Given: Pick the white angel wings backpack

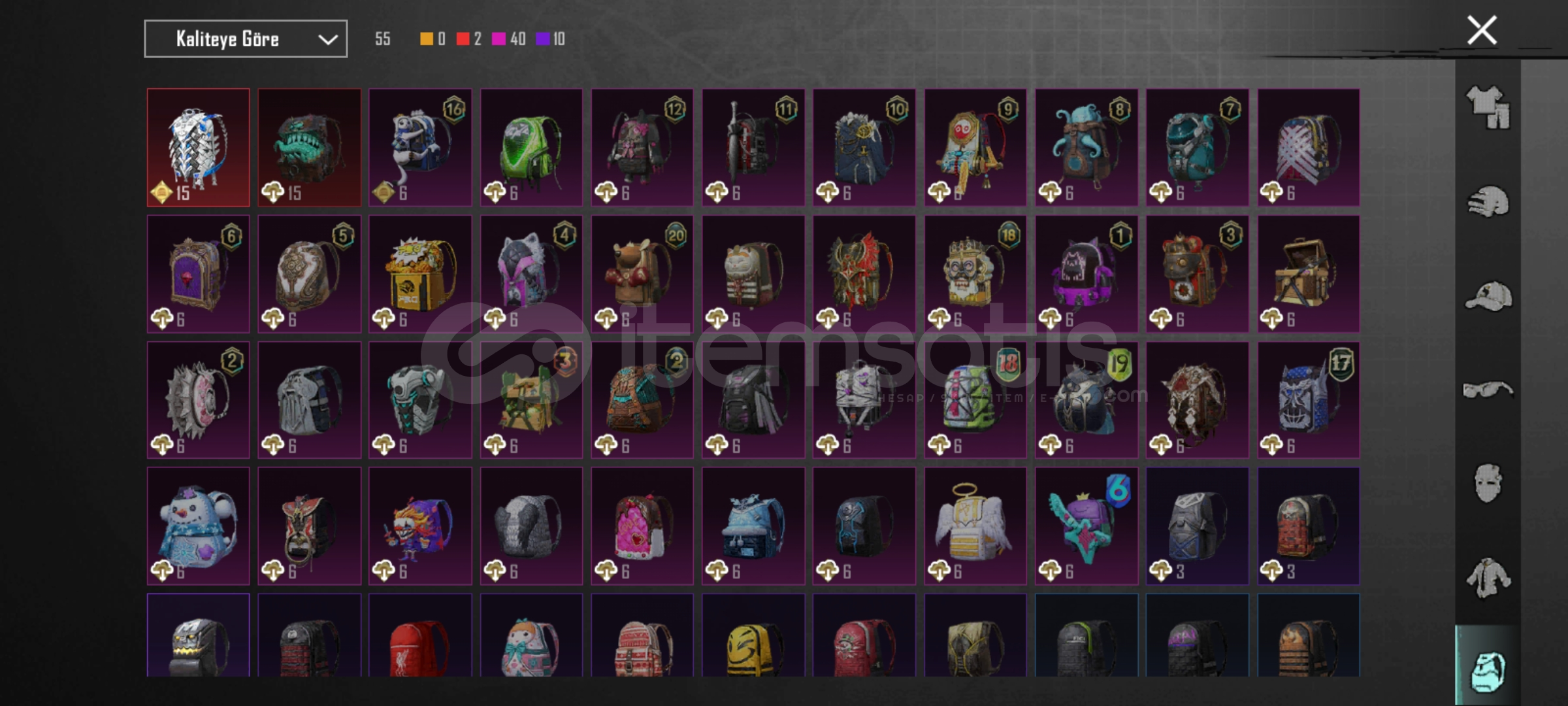Looking at the screenshot, I should point(975,526).
